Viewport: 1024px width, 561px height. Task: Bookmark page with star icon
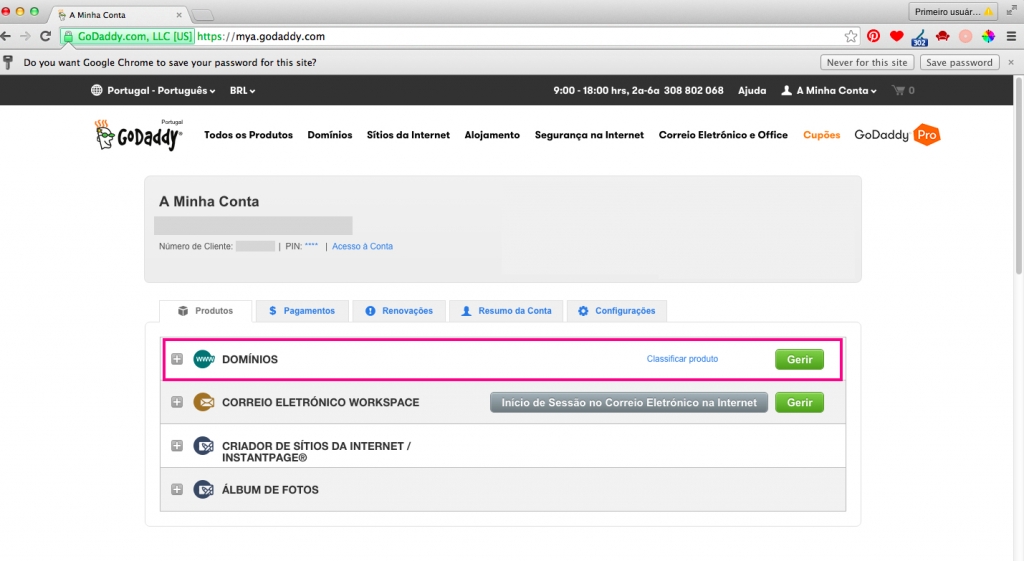point(850,37)
